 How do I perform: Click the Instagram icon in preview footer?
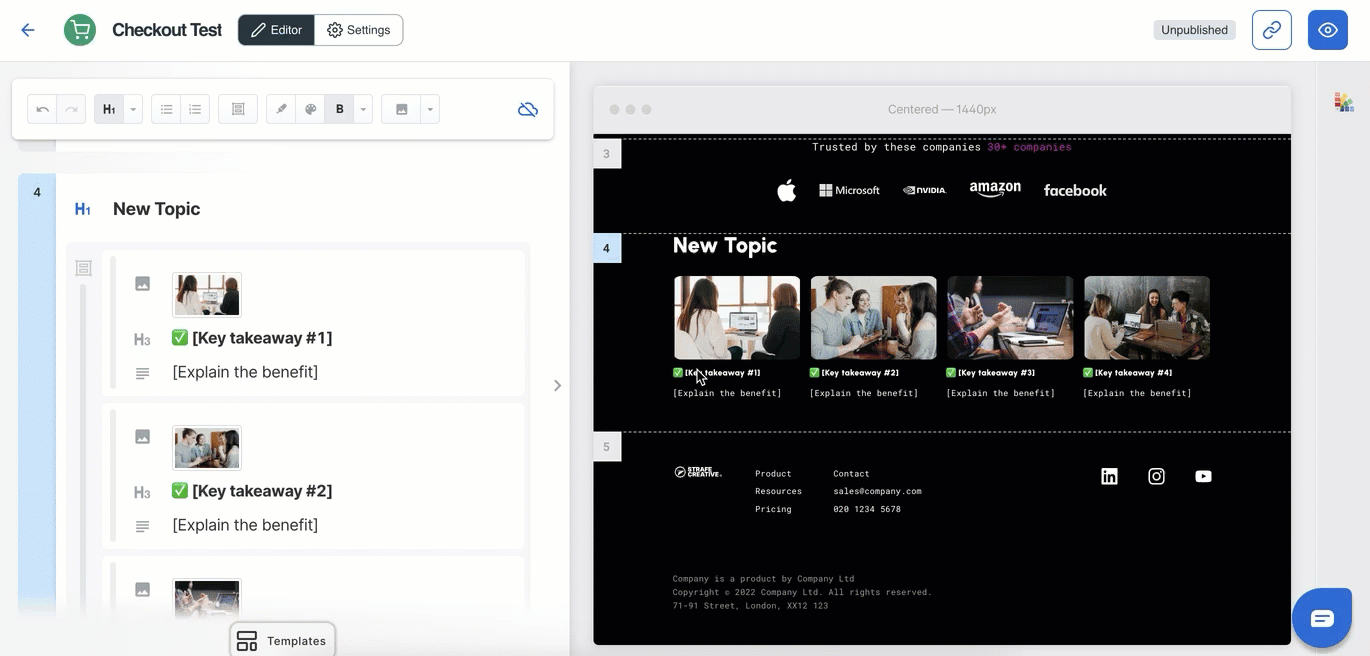(1156, 476)
